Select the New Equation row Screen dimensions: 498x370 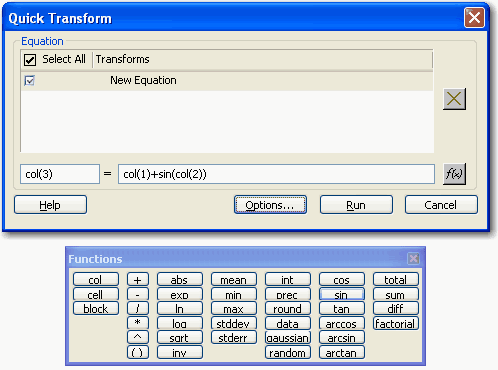(x=227, y=81)
